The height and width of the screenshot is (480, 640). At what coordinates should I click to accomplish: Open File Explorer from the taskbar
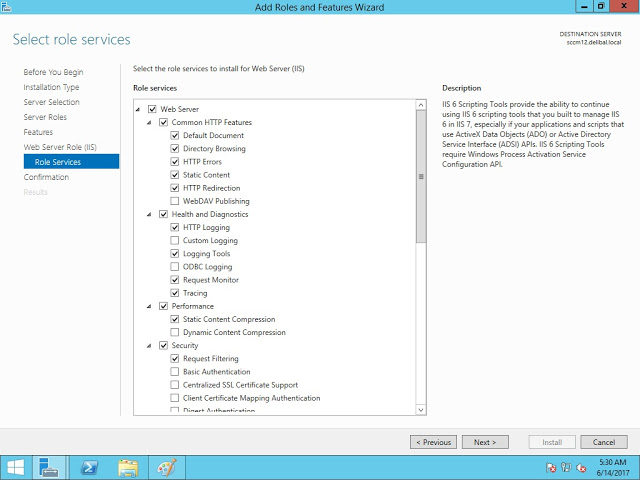click(128, 467)
